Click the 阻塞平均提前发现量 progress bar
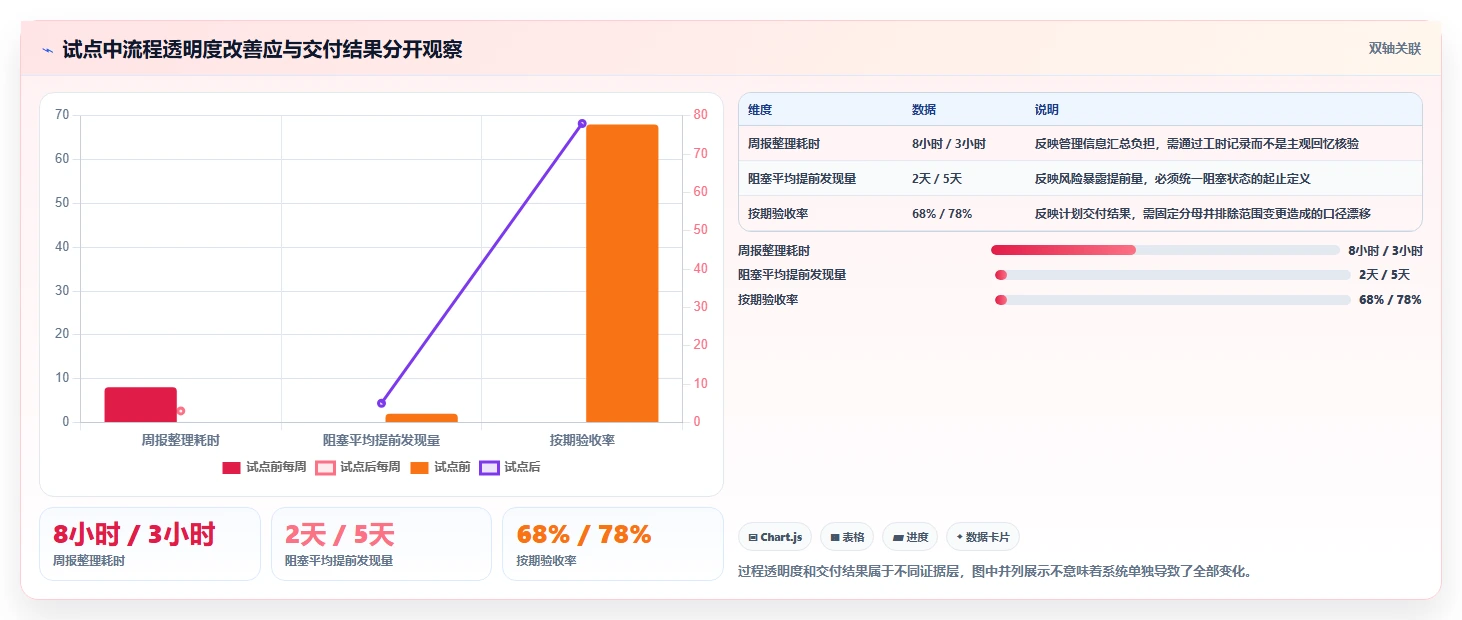The height and width of the screenshot is (620, 1462). 1173,275
